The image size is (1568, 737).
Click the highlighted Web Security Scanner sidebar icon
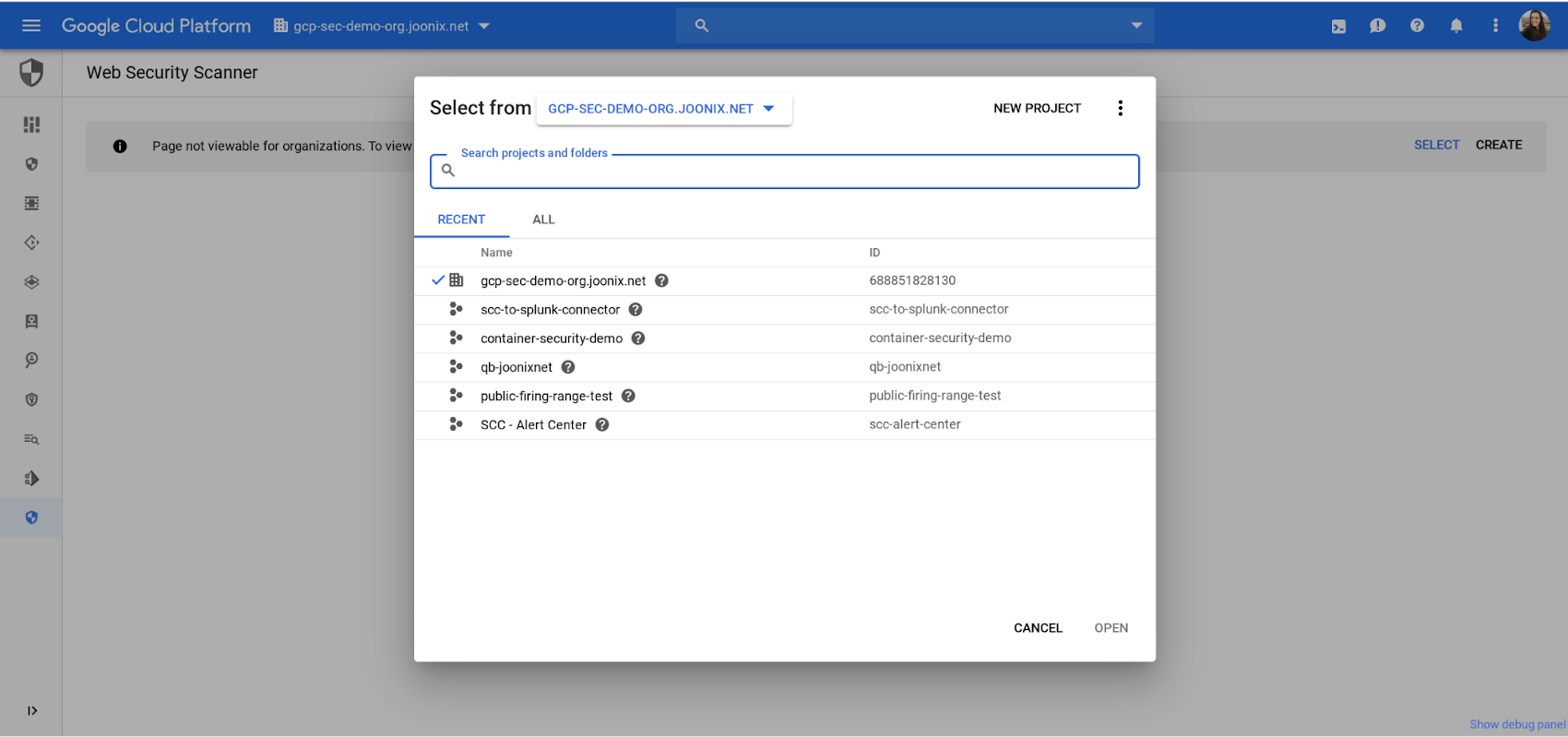(31, 517)
